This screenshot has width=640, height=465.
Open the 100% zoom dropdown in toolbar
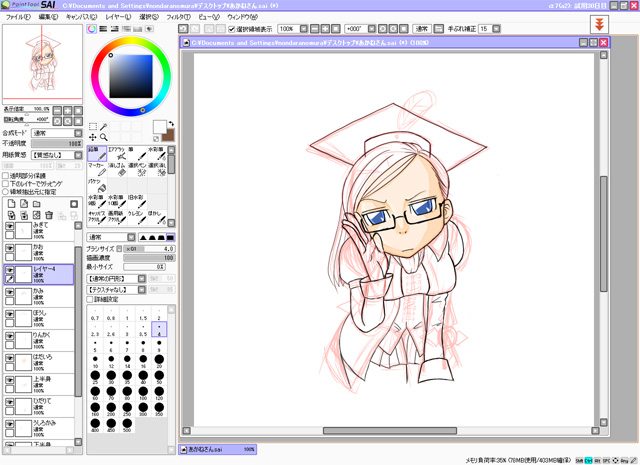[304, 29]
